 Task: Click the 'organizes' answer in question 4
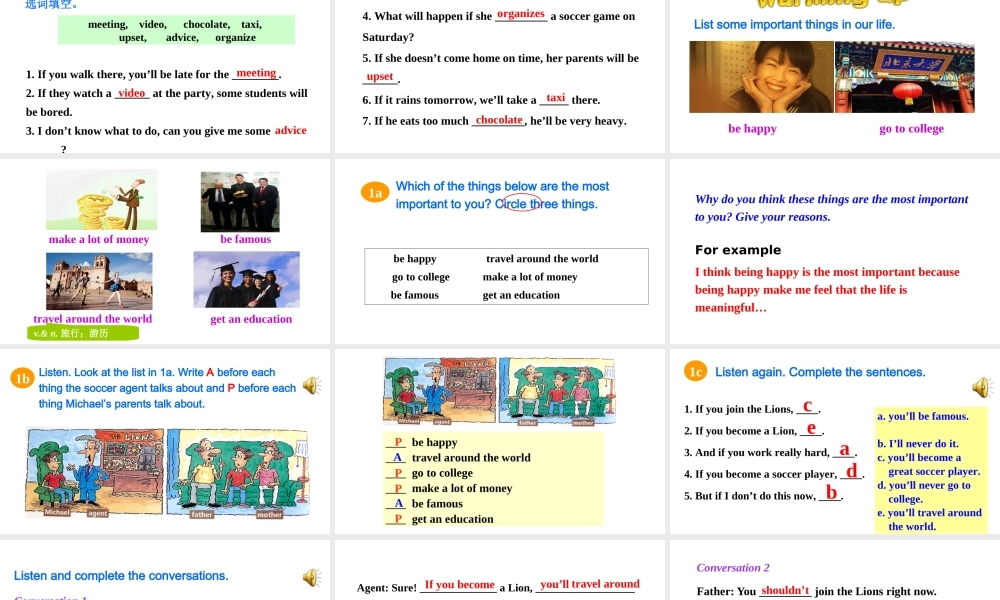[521, 14]
